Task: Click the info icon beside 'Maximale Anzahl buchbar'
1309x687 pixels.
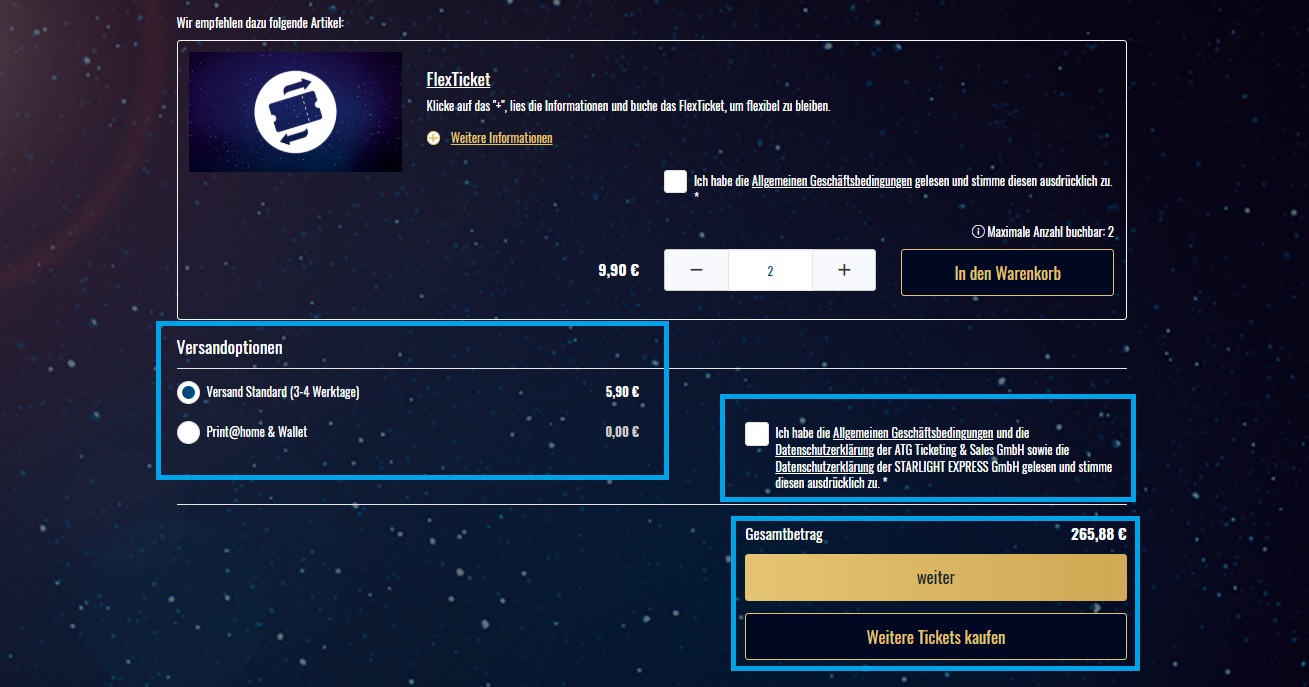Action: 978,232
